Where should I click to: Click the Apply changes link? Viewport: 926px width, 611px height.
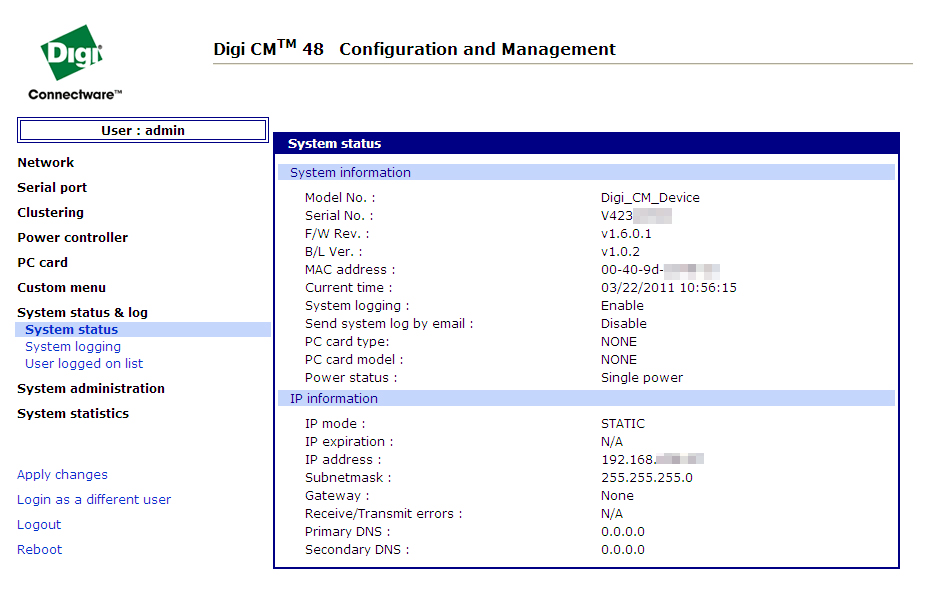coord(62,475)
